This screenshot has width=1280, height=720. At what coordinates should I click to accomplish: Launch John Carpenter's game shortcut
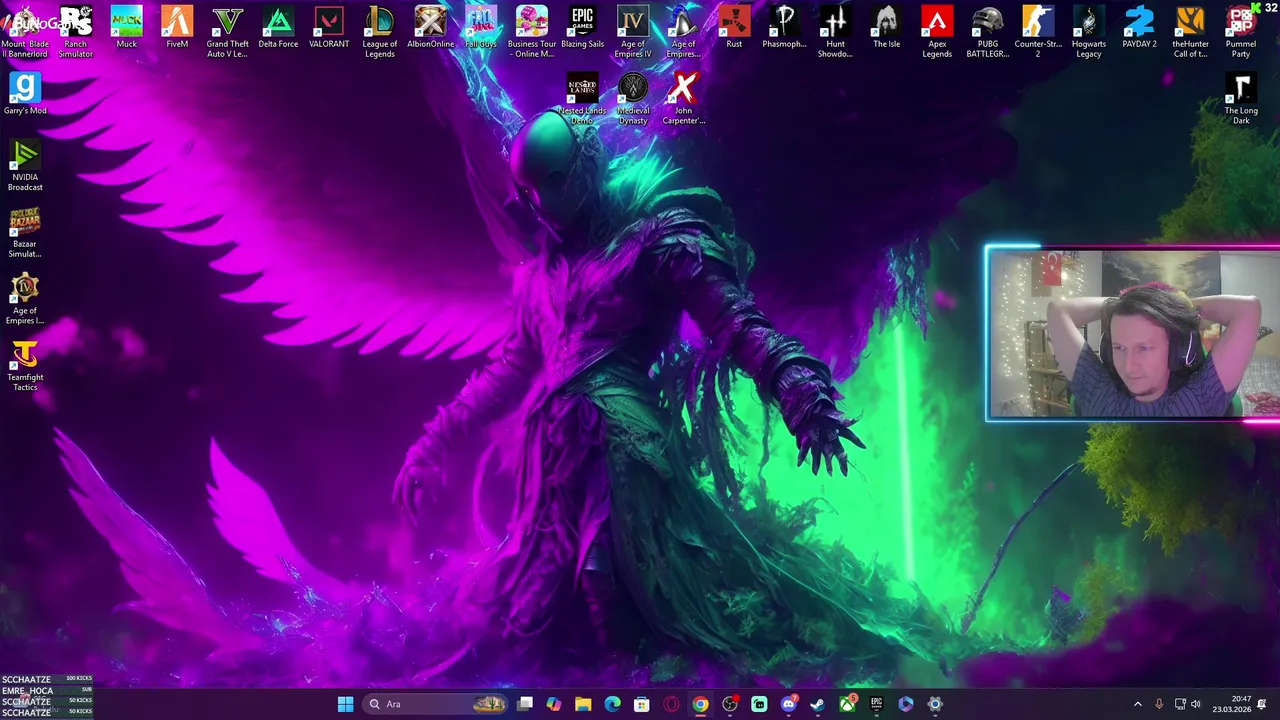click(x=684, y=99)
